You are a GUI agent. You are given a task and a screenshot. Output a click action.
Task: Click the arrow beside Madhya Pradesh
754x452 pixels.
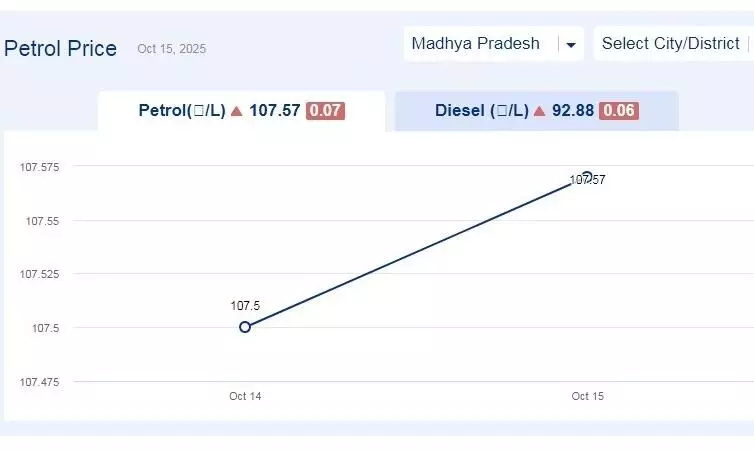tap(571, 45)
